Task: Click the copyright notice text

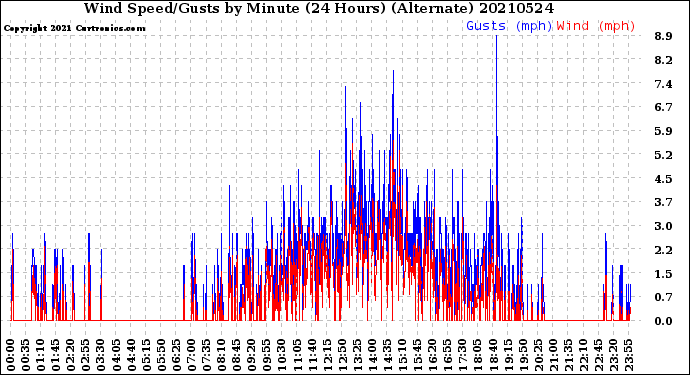Action: (x=74, y=28)
